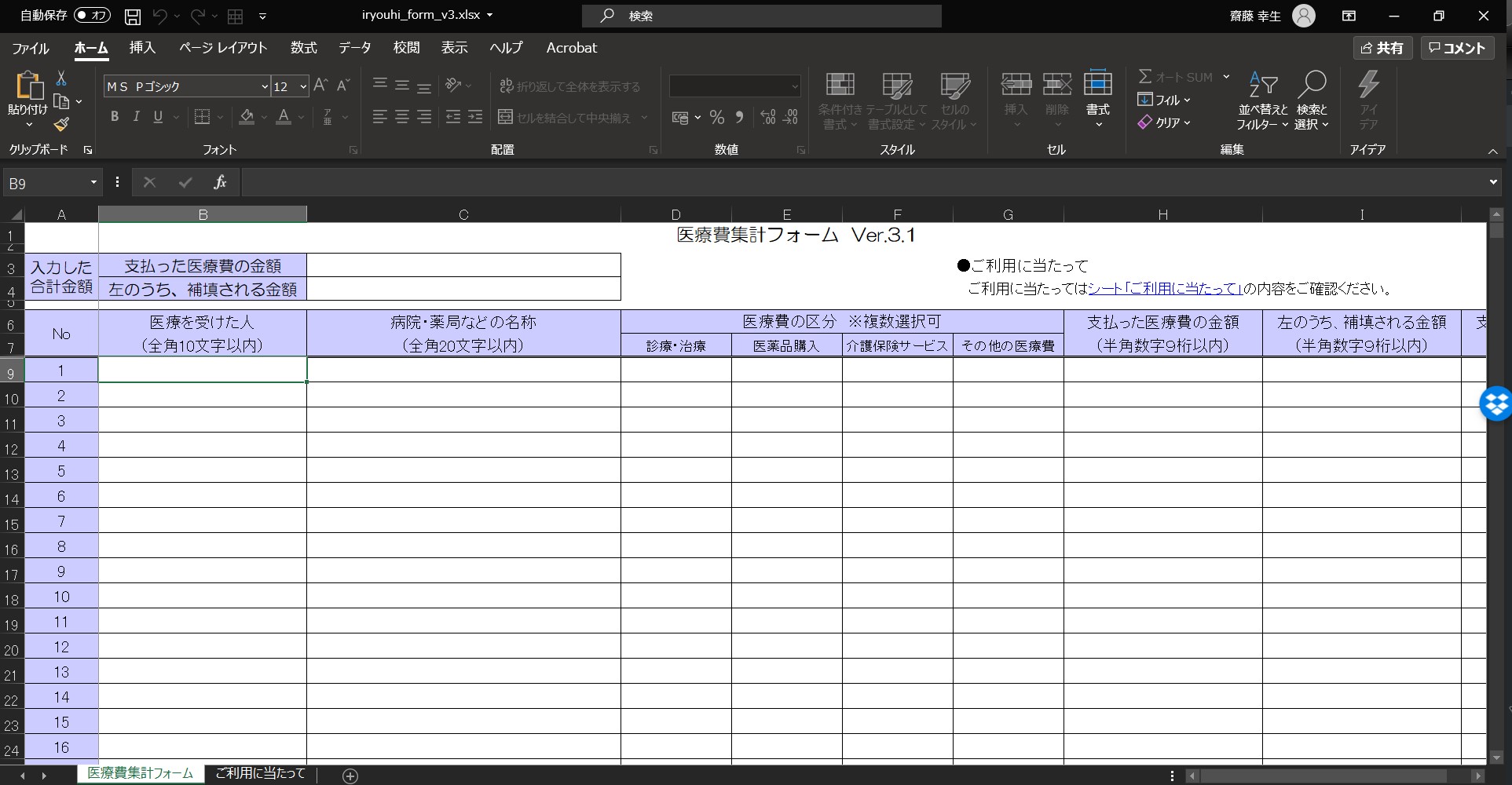Viewport: 1512px width, 785px height.
Task: Switch to the Page Layout (ページ レイアウト) tab
Action: pos(223,48)
